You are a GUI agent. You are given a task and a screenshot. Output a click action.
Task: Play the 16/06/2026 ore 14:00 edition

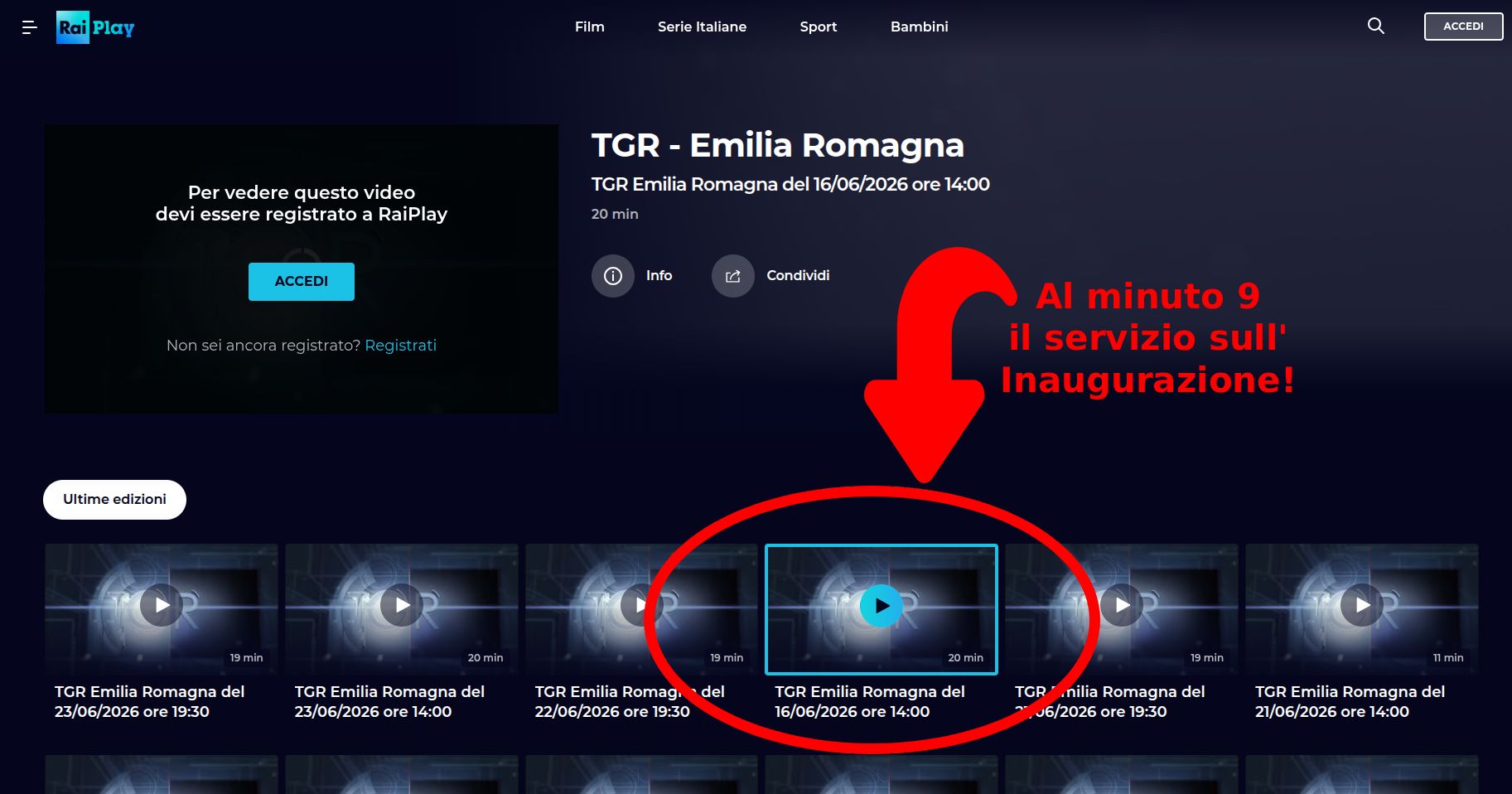coord(882,606)
